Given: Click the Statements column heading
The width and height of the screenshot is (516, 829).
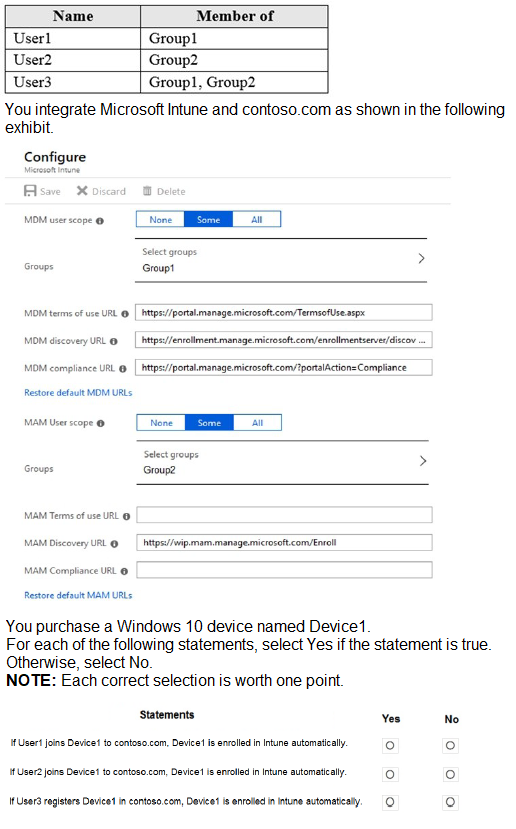Looking at the screenshot, I should click(167, 715).
